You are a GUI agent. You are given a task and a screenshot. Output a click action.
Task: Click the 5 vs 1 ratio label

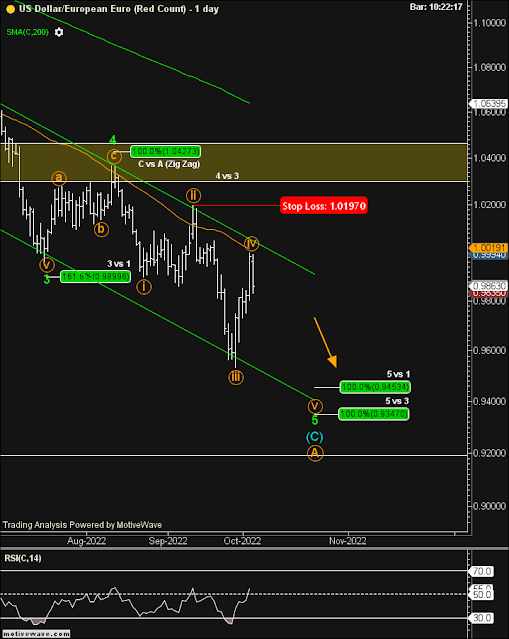[x=399, y=374]
